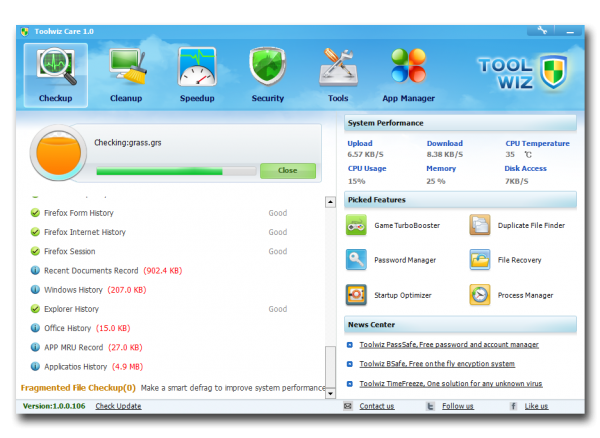Click scrollbar down arrow in results list
Screen dimensions: 600x438
330,393
